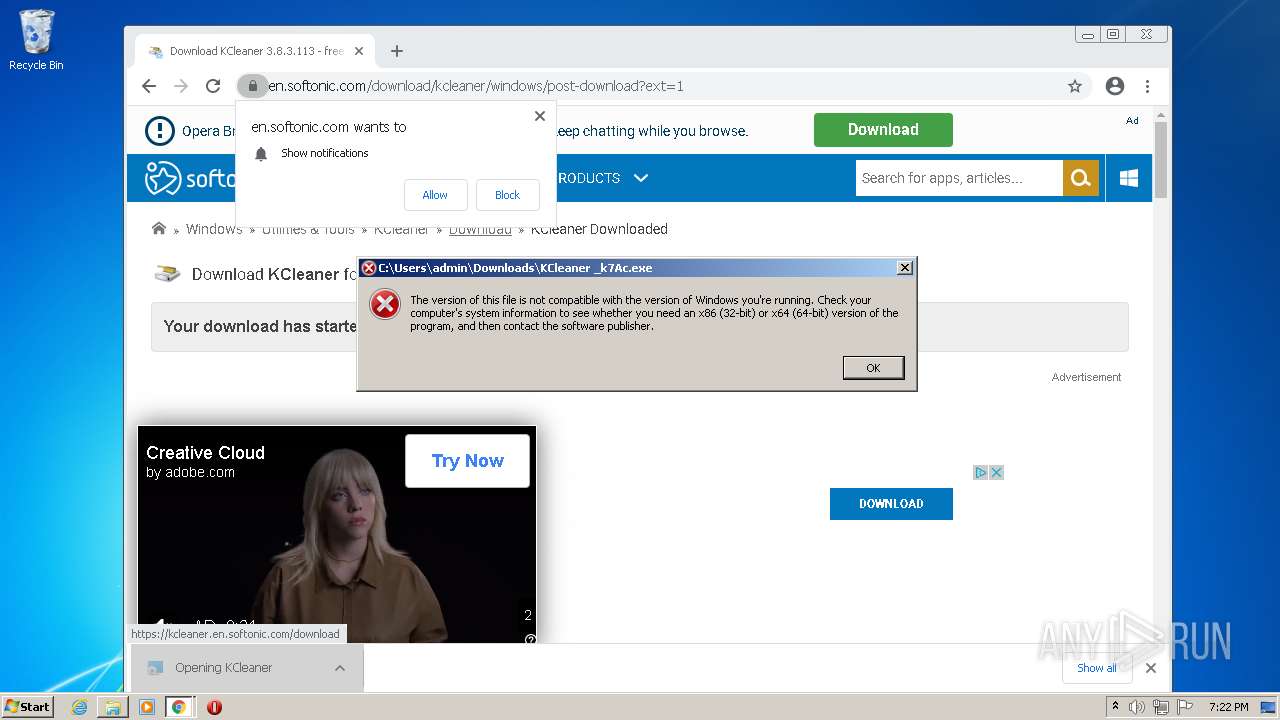This screenshot has width=1280, height=720.
Task: Click the KCleaner software box icon
Action: [167, 274]
